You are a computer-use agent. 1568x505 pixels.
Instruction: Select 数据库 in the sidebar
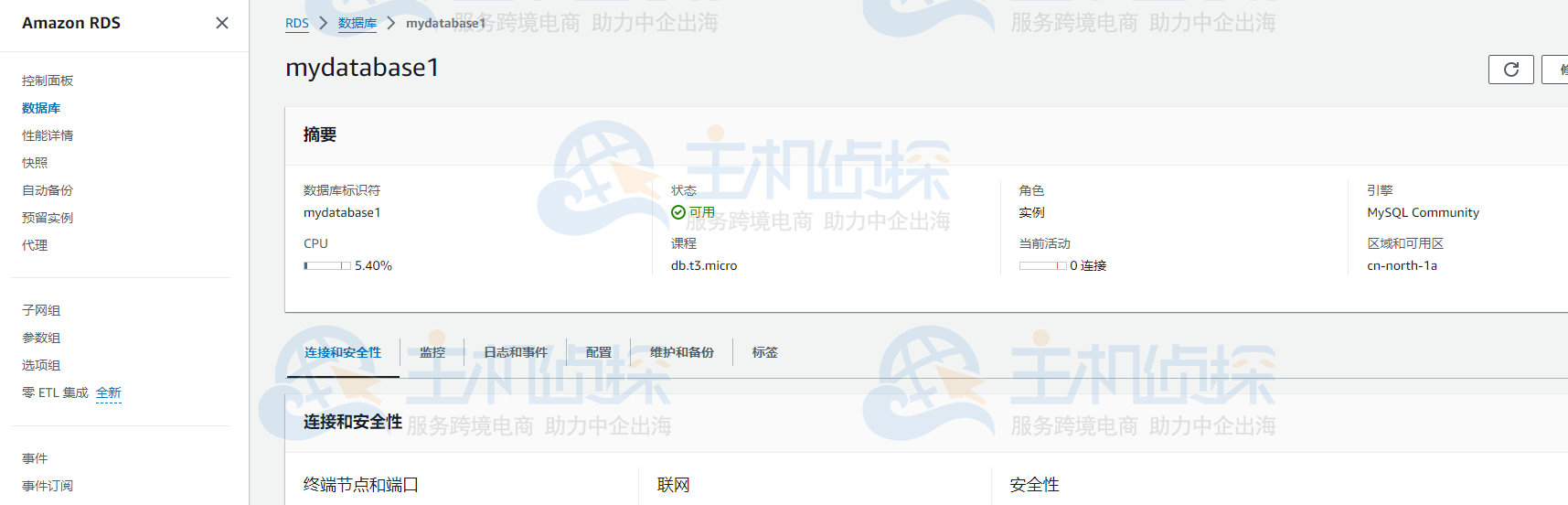pyautogui.click(x=41, y=108)
